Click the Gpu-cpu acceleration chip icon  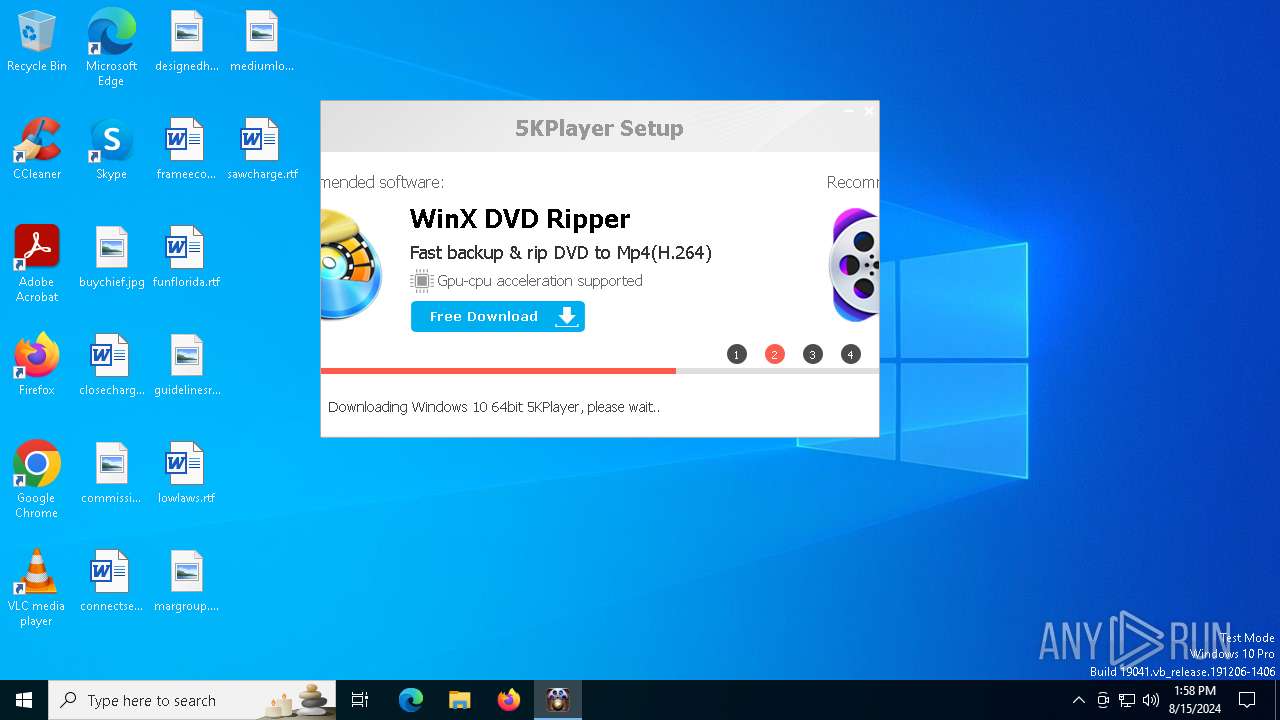point(421,281)
